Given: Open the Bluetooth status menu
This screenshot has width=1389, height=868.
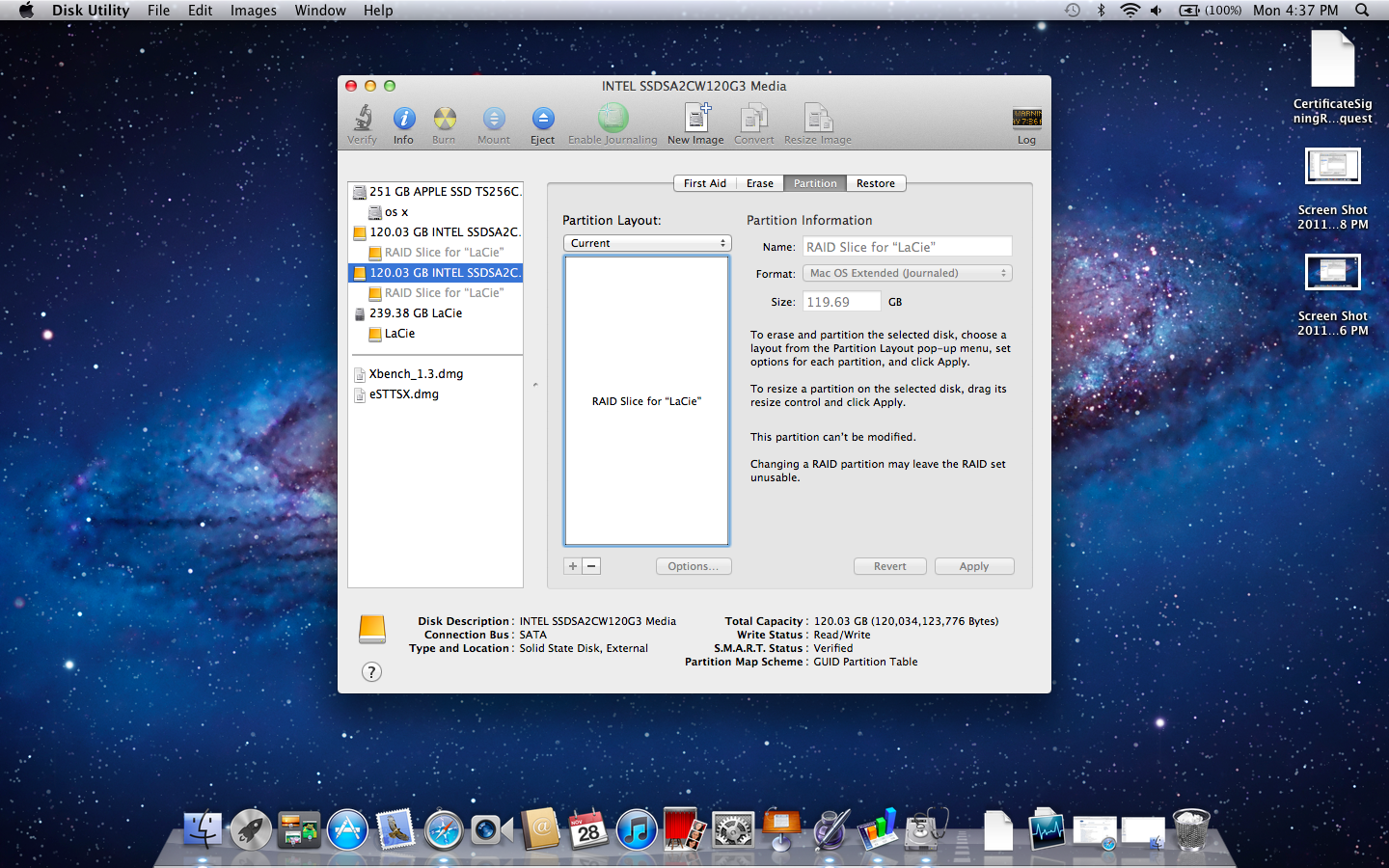Looking at the screenshot, I should [1101, 11].
